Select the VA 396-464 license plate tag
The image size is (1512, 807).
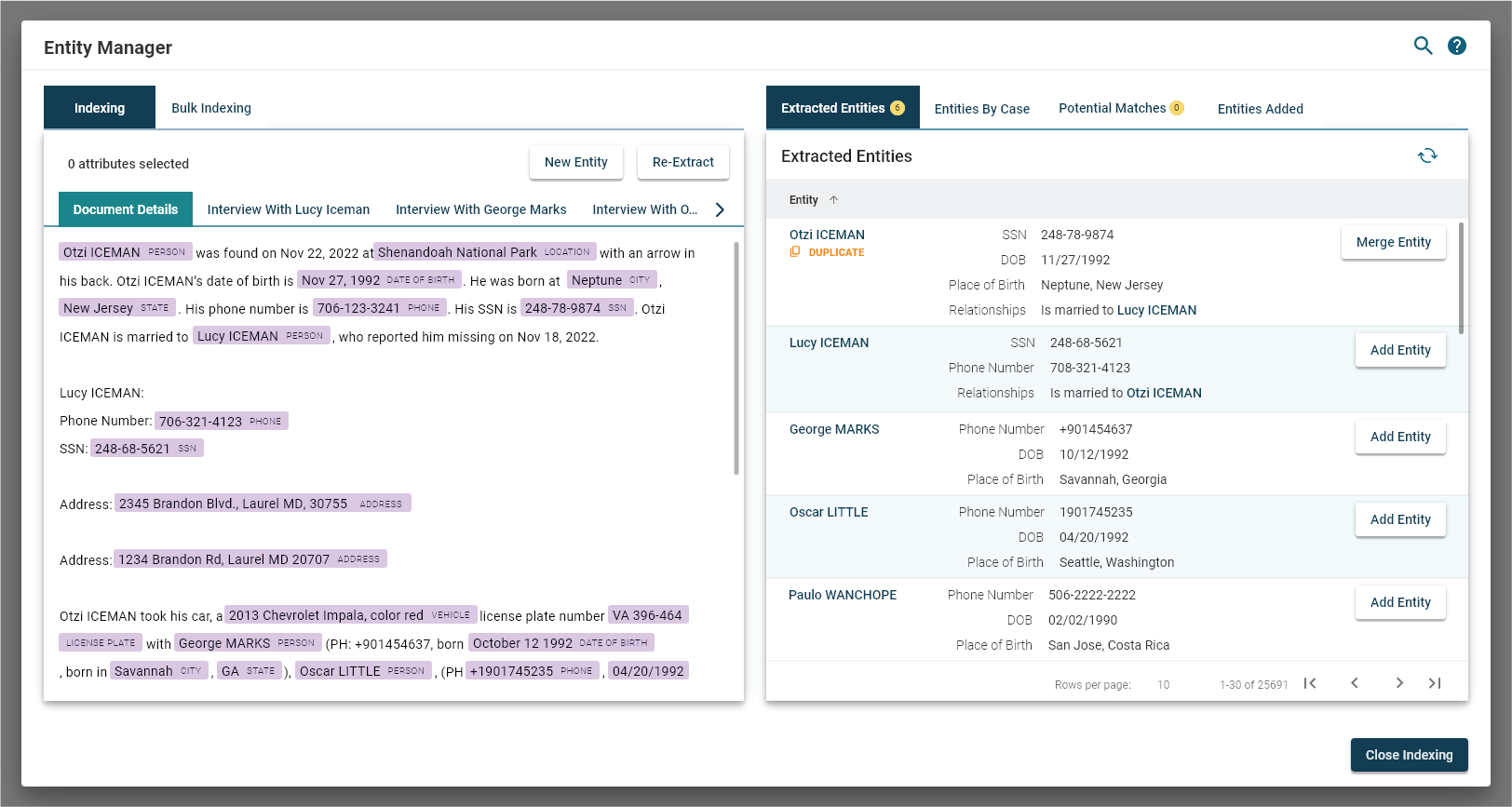(648, 615)
